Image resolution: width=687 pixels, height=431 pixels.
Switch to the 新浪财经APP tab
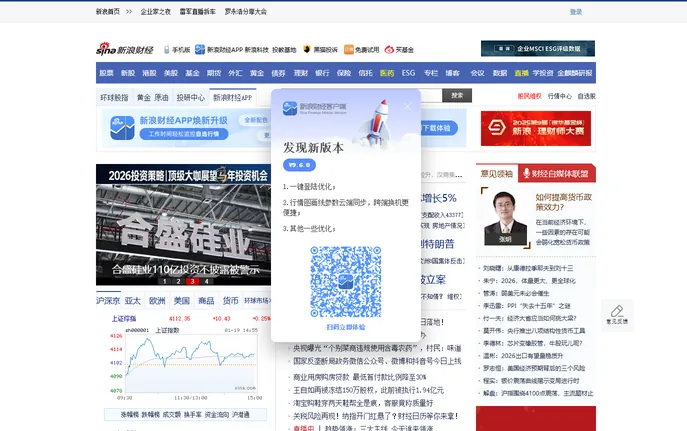pos(233,97)
